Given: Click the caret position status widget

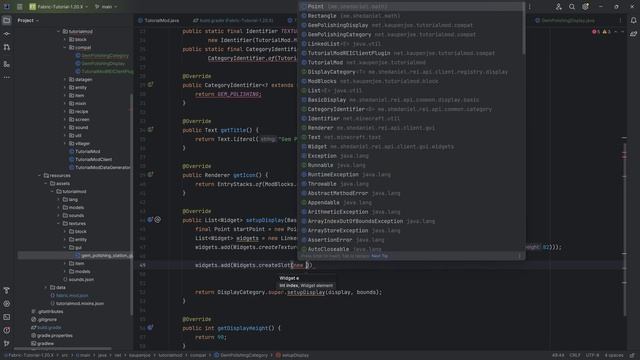Looking at the screenshot, I should point(558,356).
